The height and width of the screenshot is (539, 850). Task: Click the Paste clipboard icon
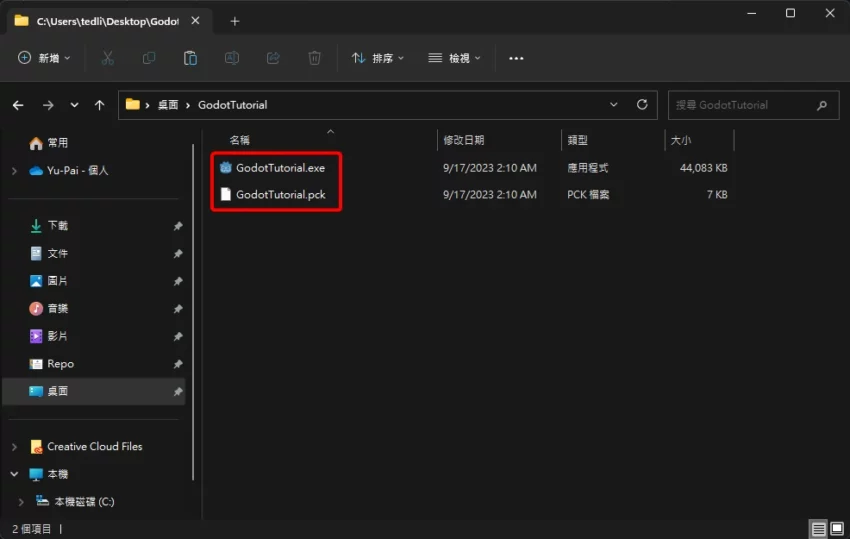(x=190, y=58)
